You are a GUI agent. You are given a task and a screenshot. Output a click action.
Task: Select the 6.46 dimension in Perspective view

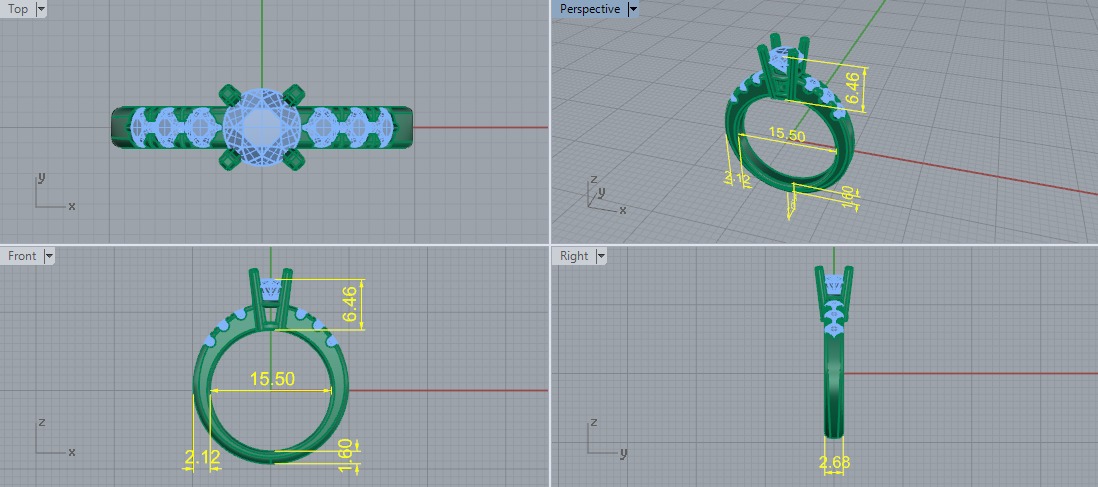click(x=852, y=89)
